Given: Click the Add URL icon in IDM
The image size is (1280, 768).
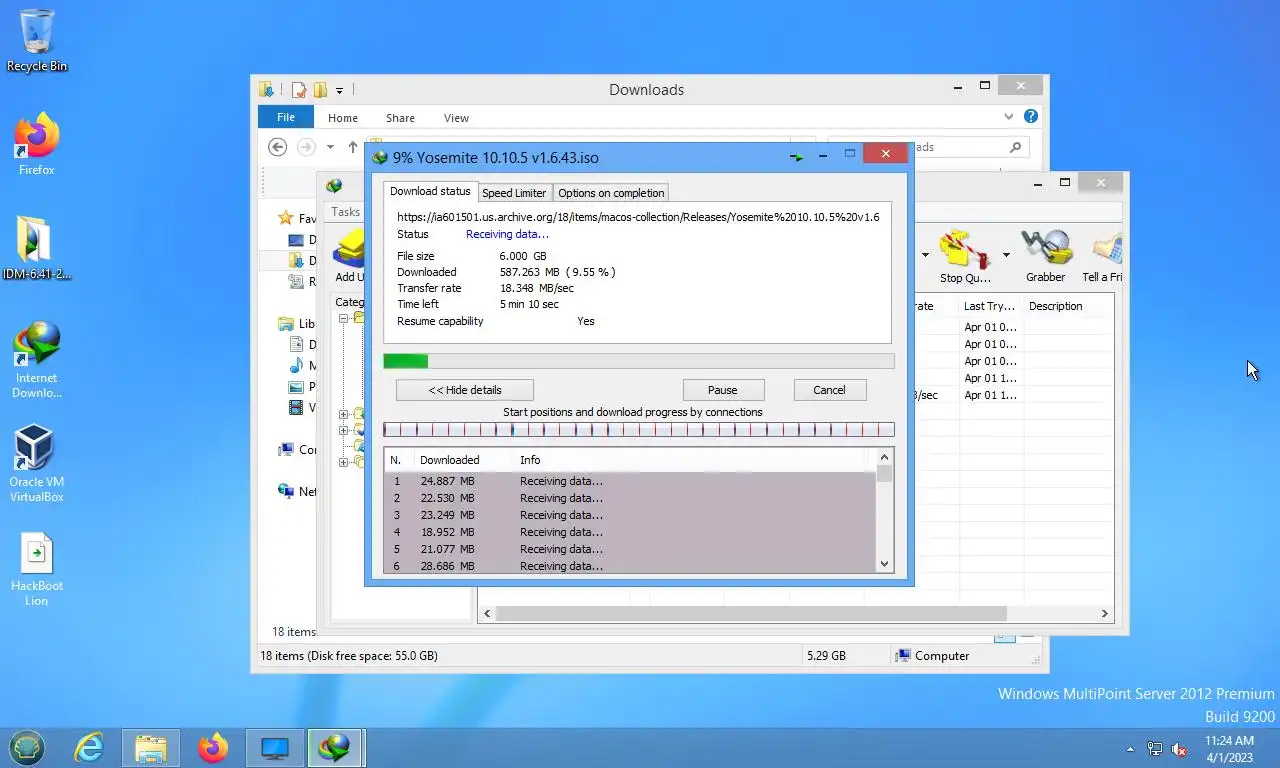Looking at the screenshot, I should (x=350, y=250).
